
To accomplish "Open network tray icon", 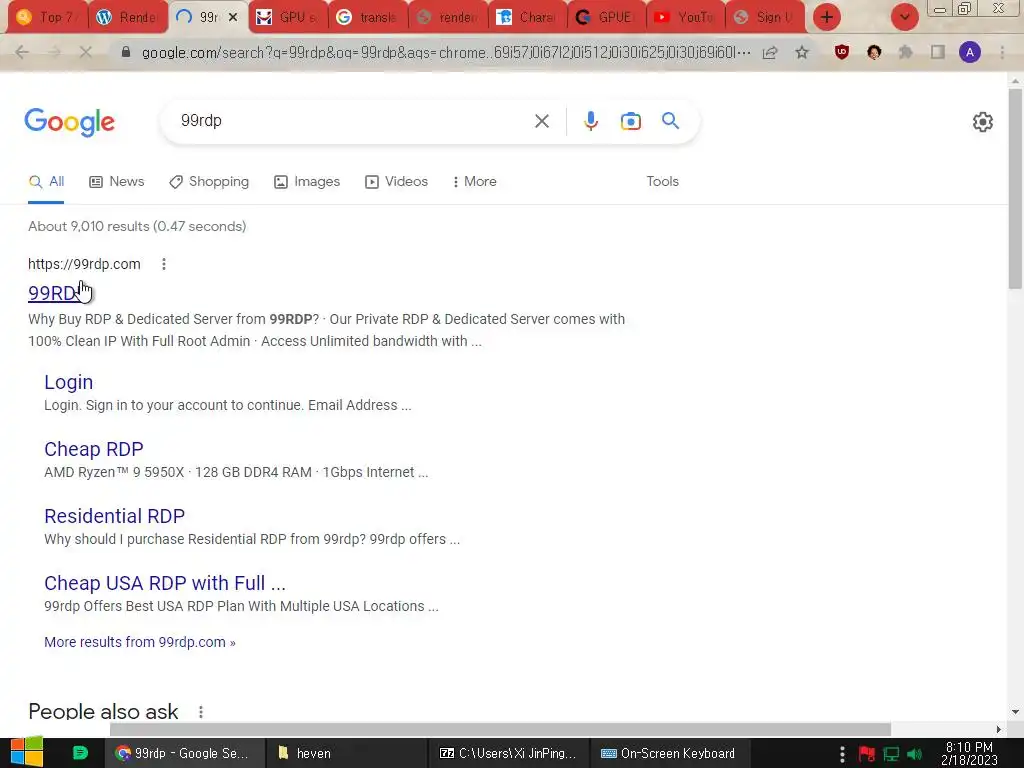I will [891, 754].
